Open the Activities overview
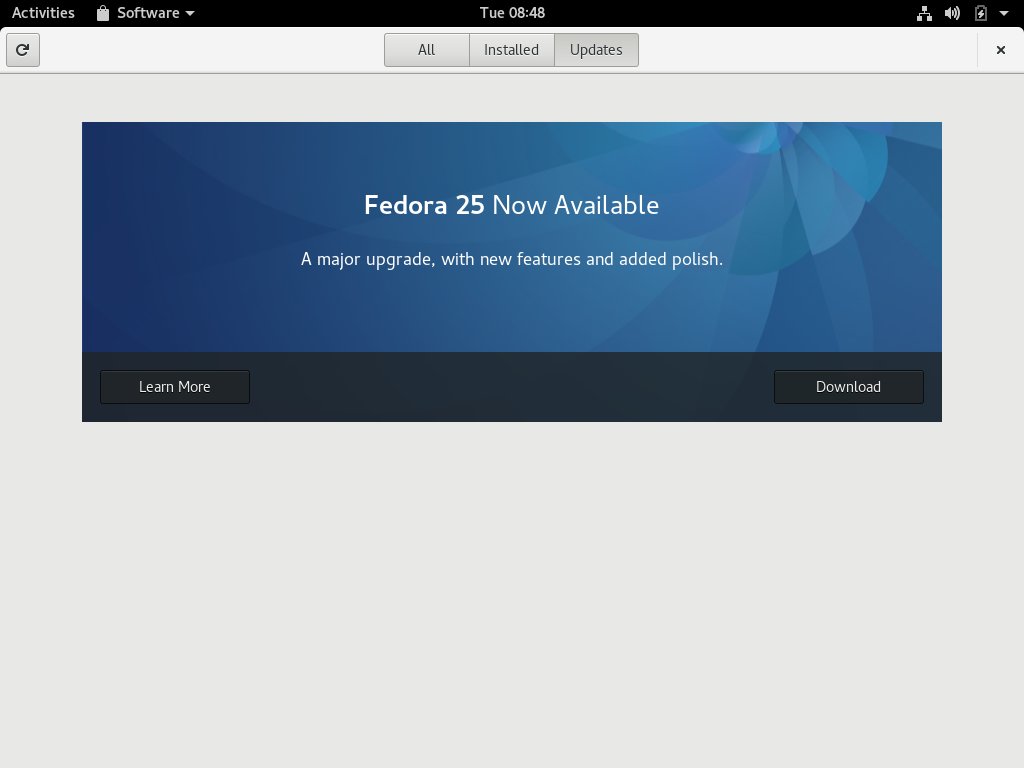 pos(43,13)
